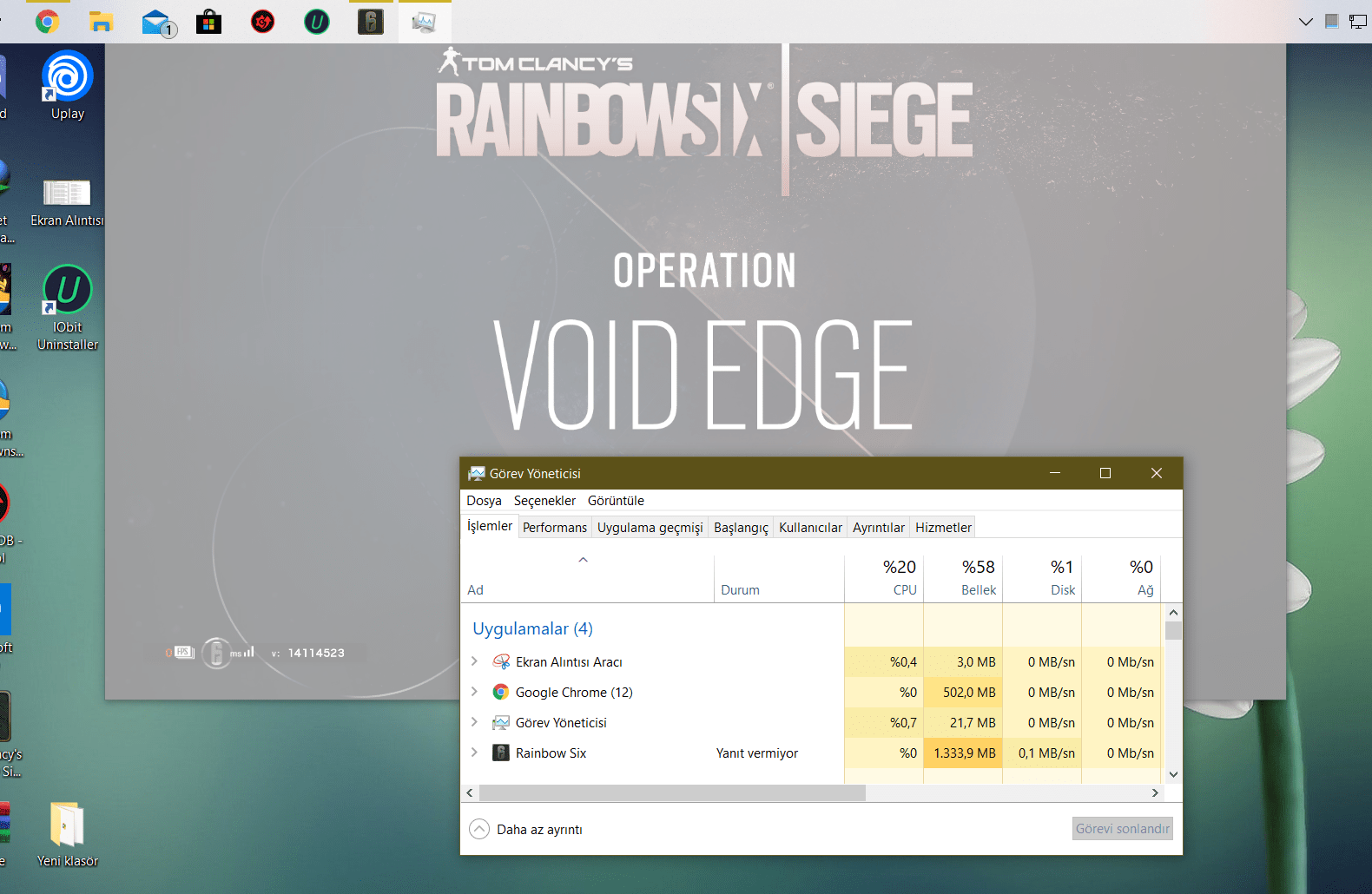Switch to the Ayrıntılar tab

(x=878, y=528)
